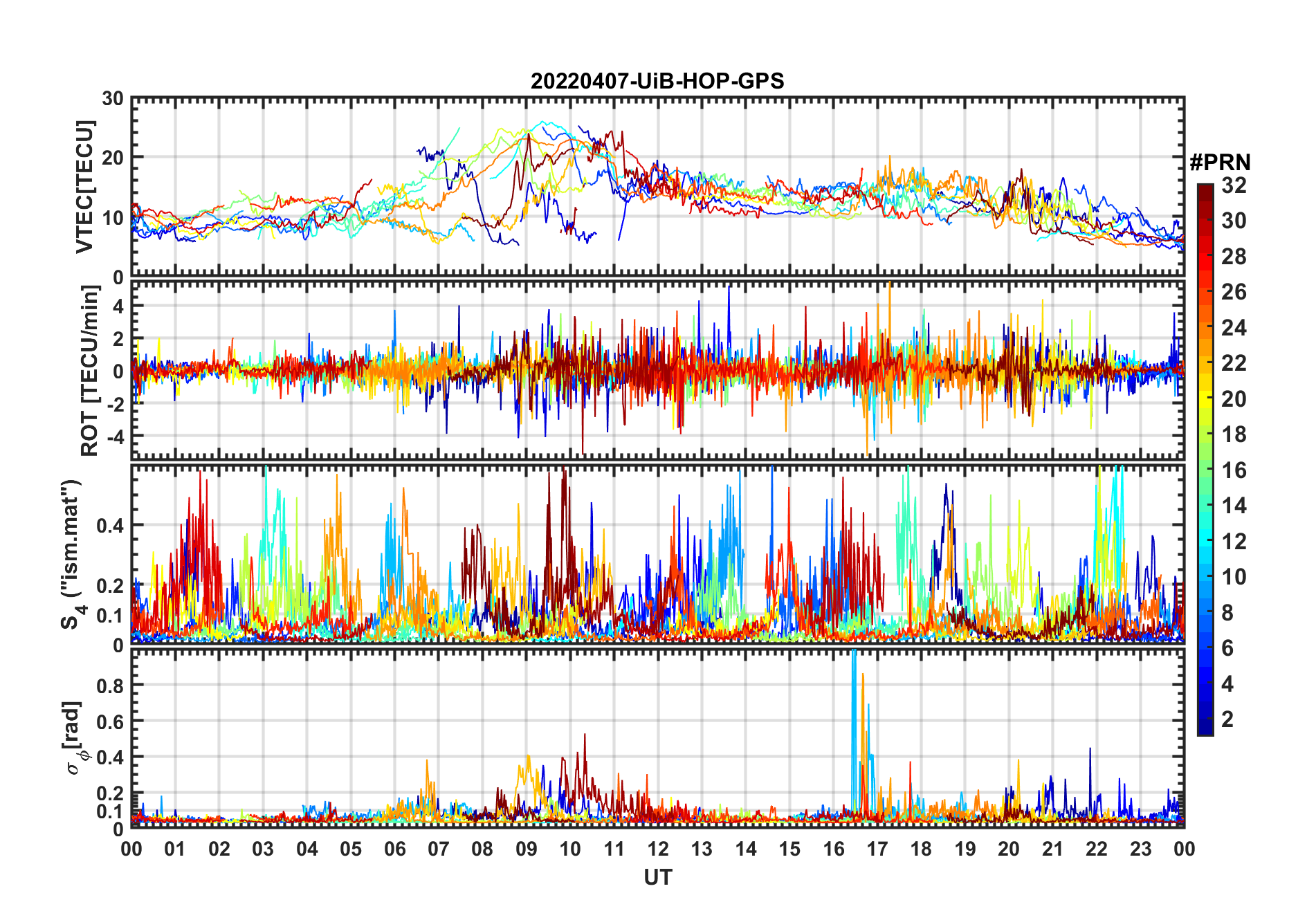Click the dark blue bottom of the colorbar
The width and height of the screenshot is (1316, 920).
[1205, 726]
